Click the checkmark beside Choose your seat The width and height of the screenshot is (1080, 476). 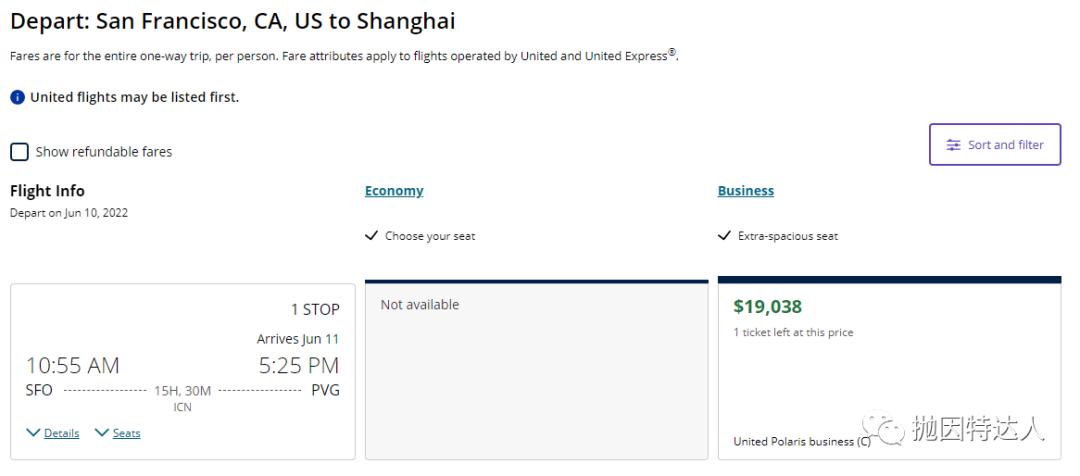(x=371, y=236)
